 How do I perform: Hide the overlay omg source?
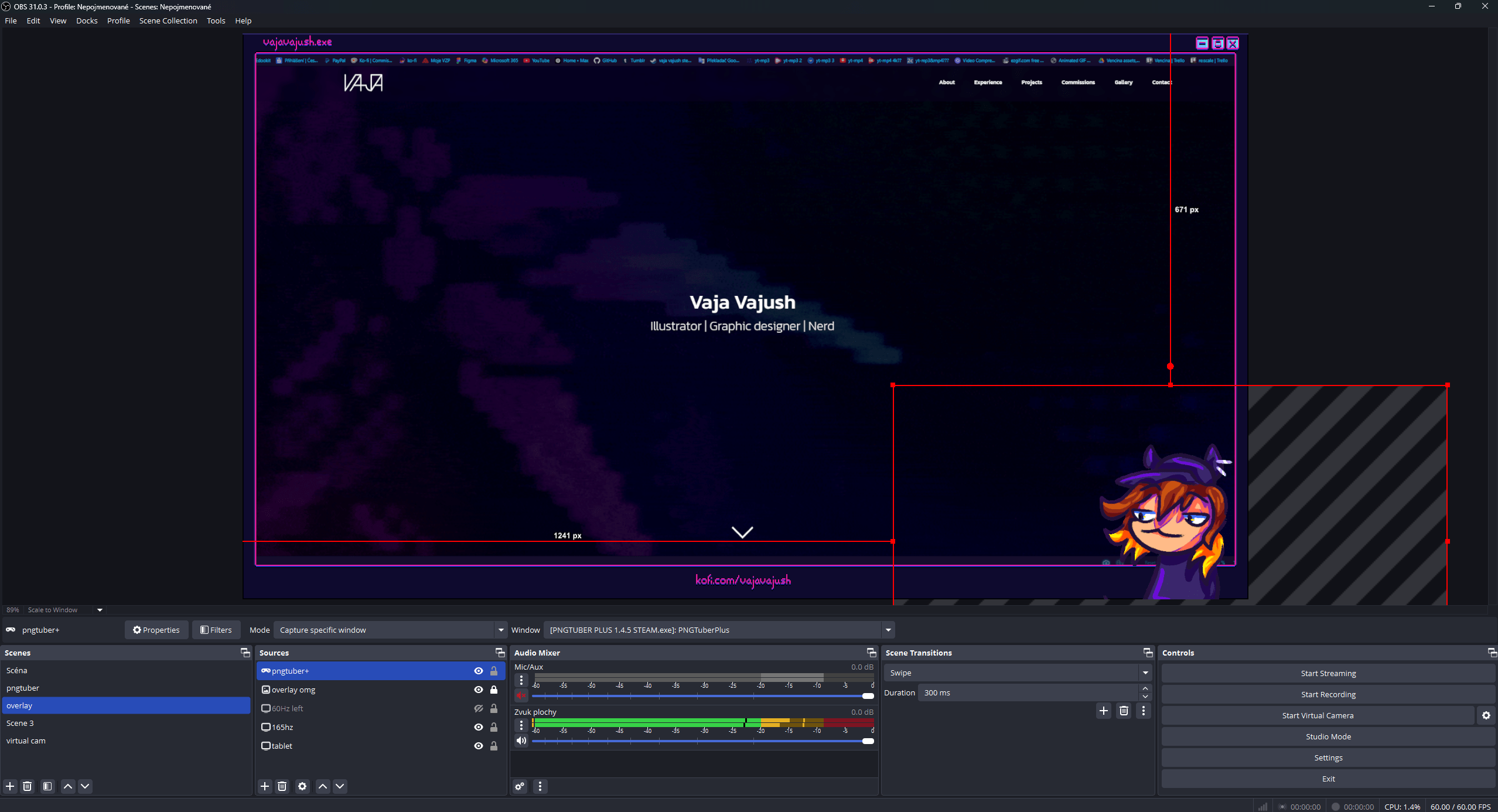click(478, 690)
